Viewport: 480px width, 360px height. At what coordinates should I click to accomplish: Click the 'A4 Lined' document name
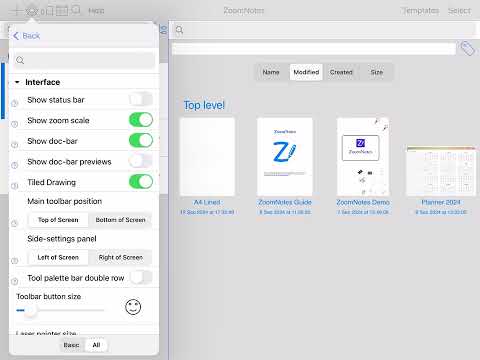click(x=207, y=202)
